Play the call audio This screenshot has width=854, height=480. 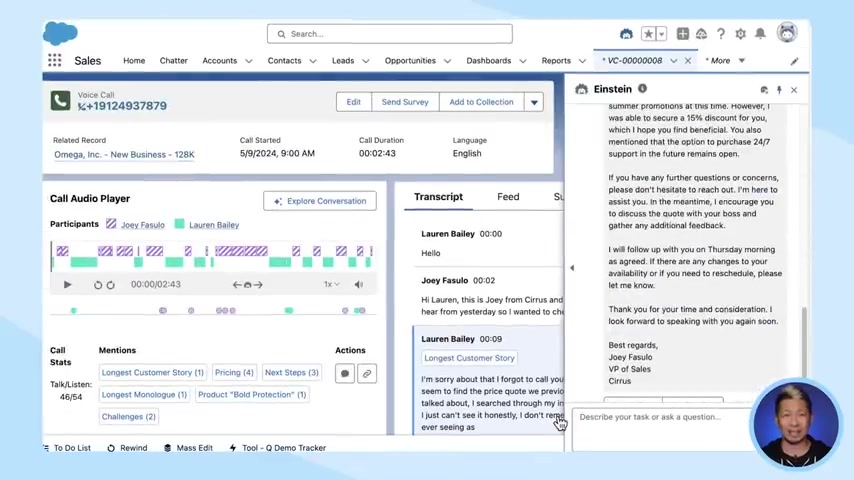pos(67,284)
